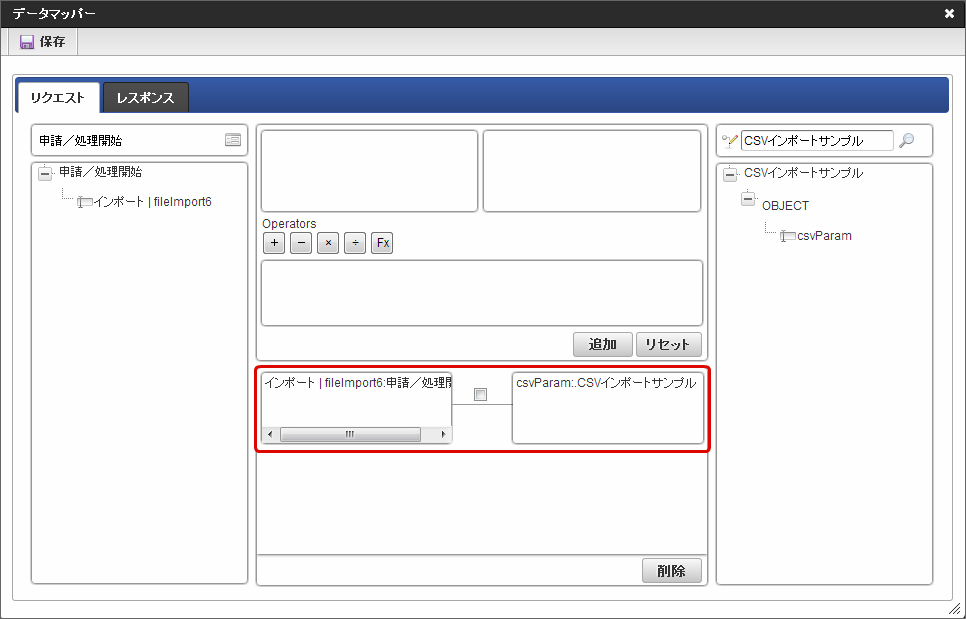
Task: Open the Fx function operator
Action: pos(382,243)
